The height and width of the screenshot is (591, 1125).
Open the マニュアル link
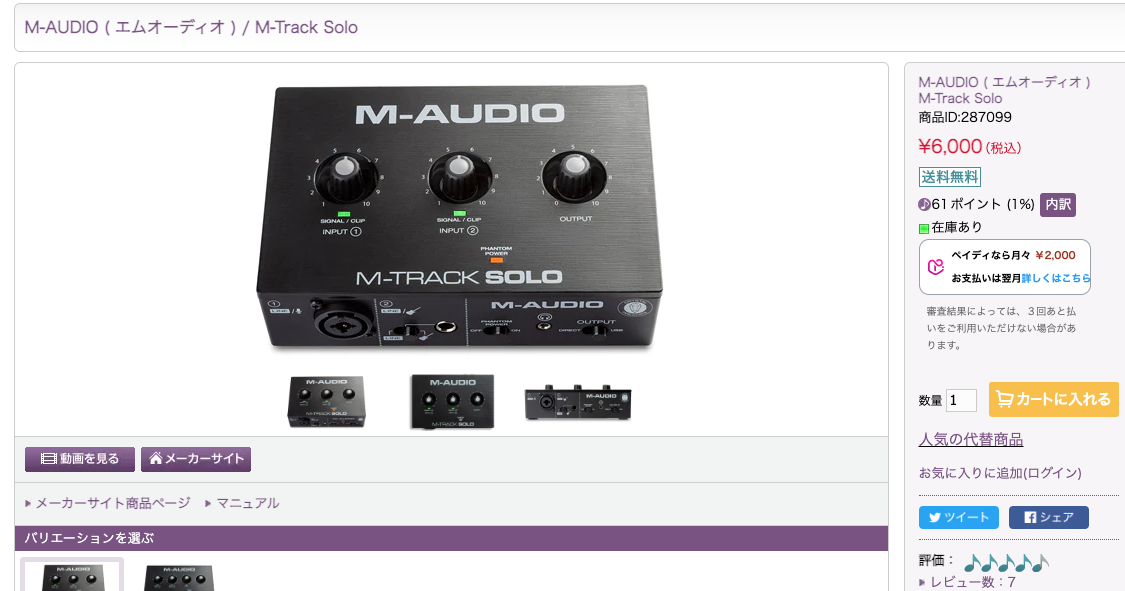[248, 503]
